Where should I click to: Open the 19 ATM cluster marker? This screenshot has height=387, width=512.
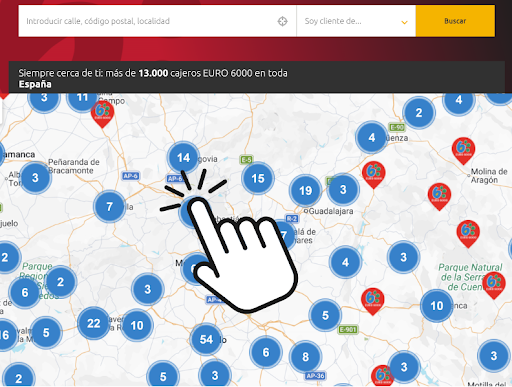[x=305, y=191]
